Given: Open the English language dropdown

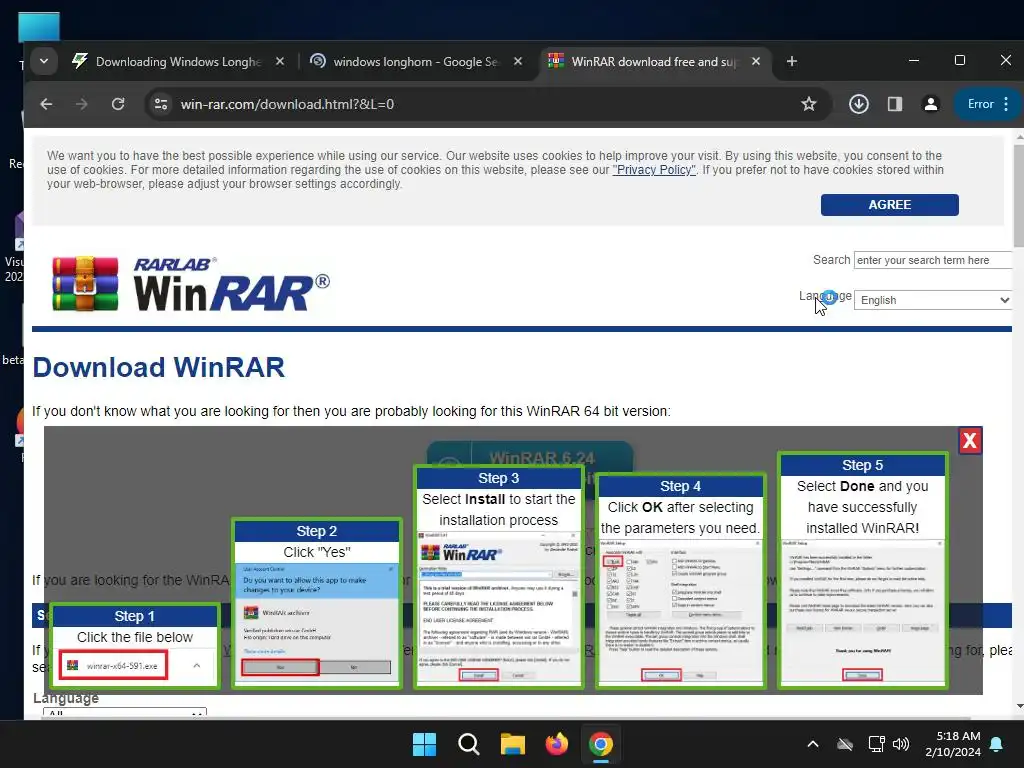Looking at the screenshot, I should 932,300.
